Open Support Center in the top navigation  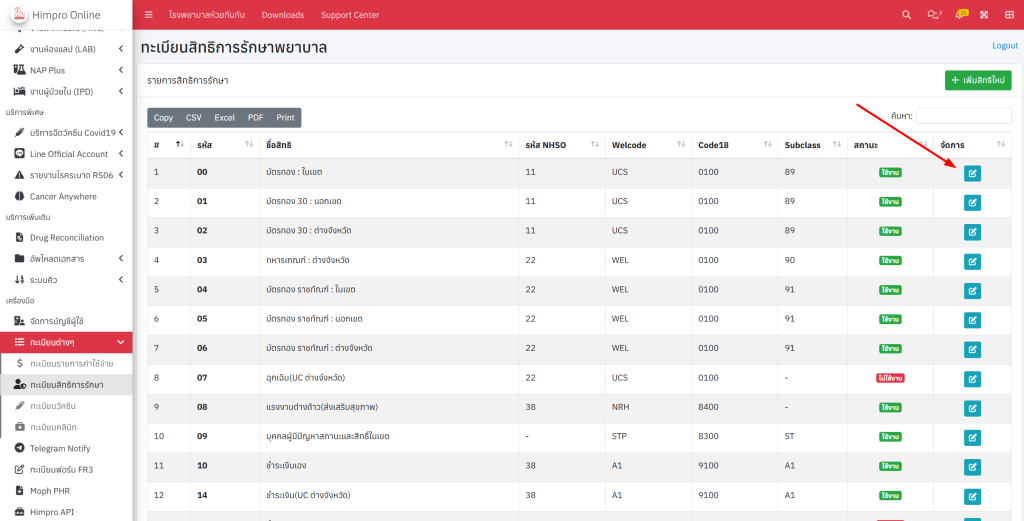pyautogui.click(x=350, y=15)
